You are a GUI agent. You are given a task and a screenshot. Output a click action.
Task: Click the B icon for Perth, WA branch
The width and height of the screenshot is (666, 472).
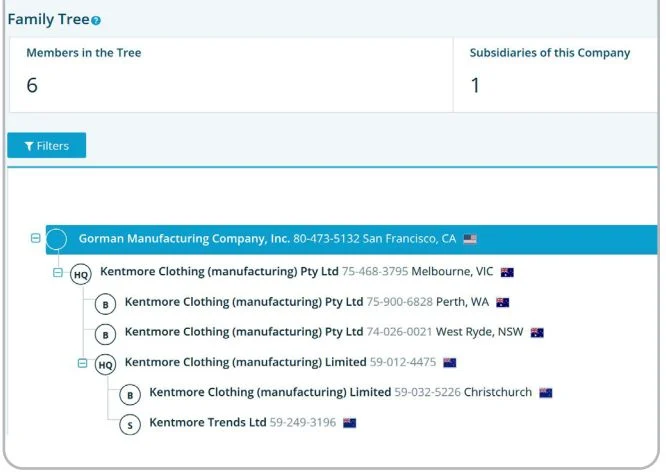105,304
